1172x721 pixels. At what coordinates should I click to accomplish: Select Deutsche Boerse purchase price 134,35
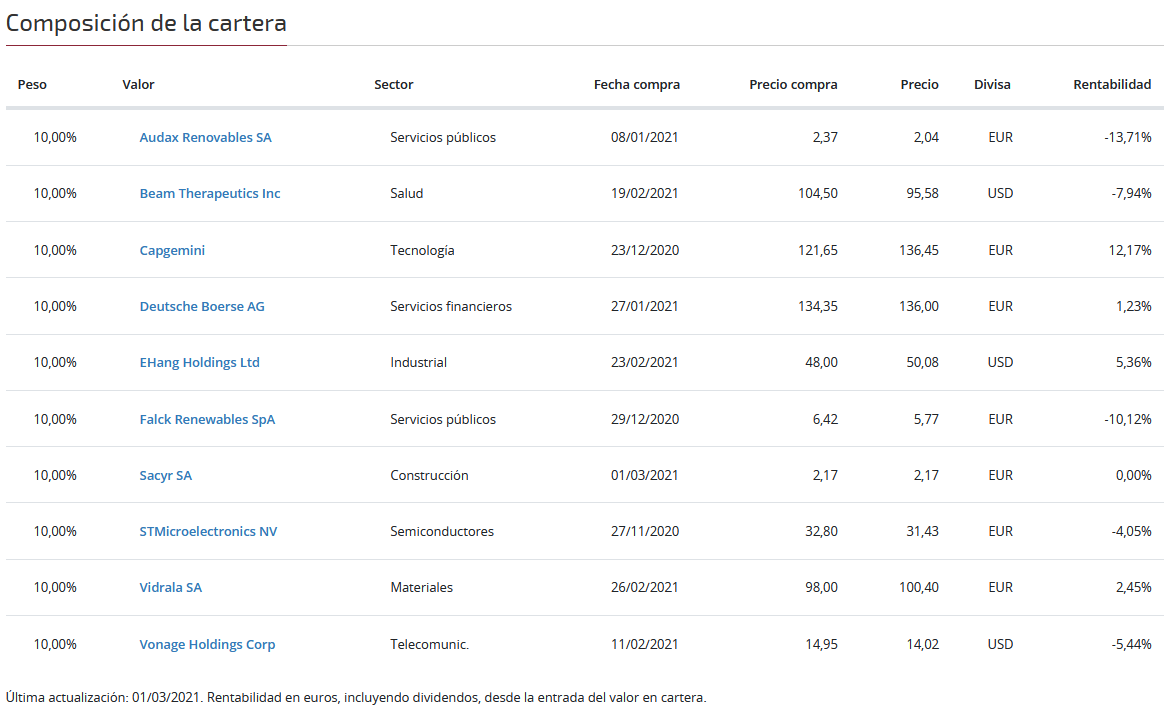point(818,306)
